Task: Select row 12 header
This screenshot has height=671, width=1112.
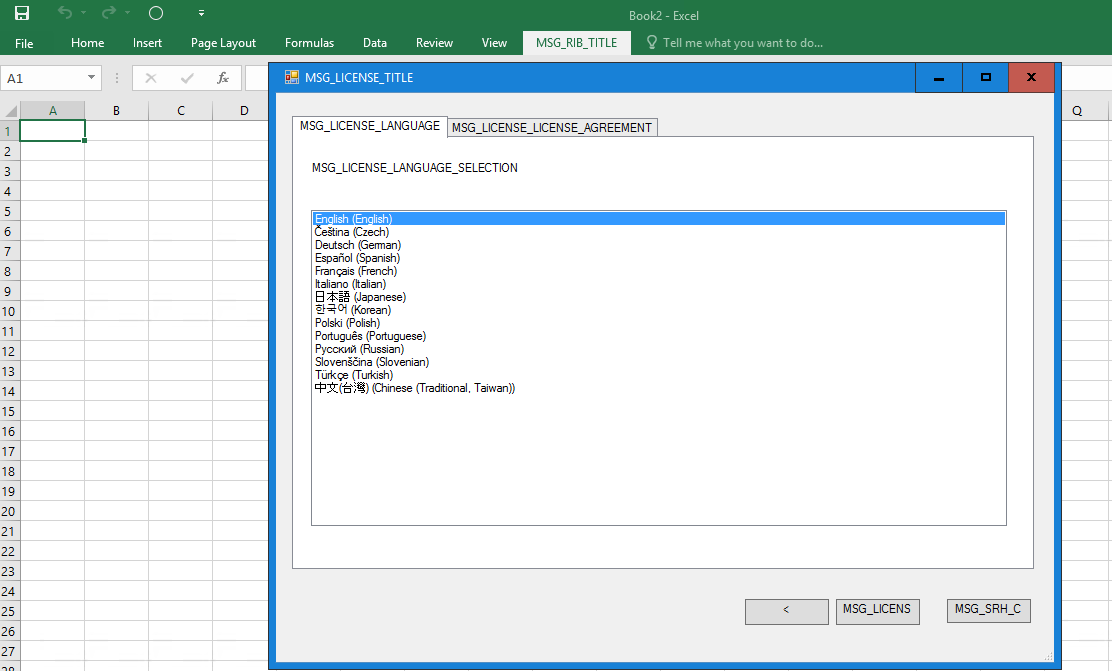Action: click(9, 352)
